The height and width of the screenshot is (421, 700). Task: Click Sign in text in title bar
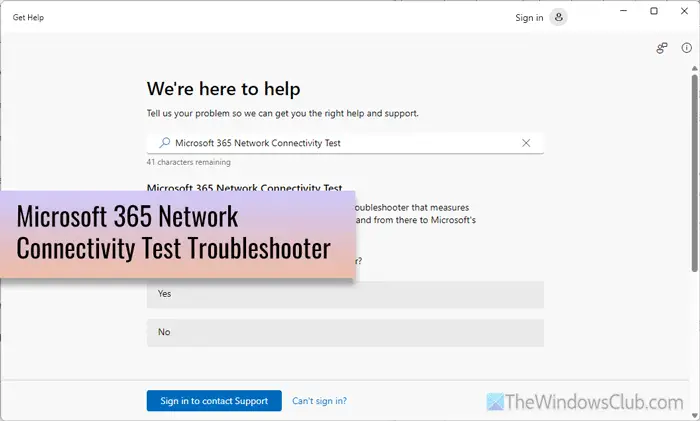click(529, 18)
